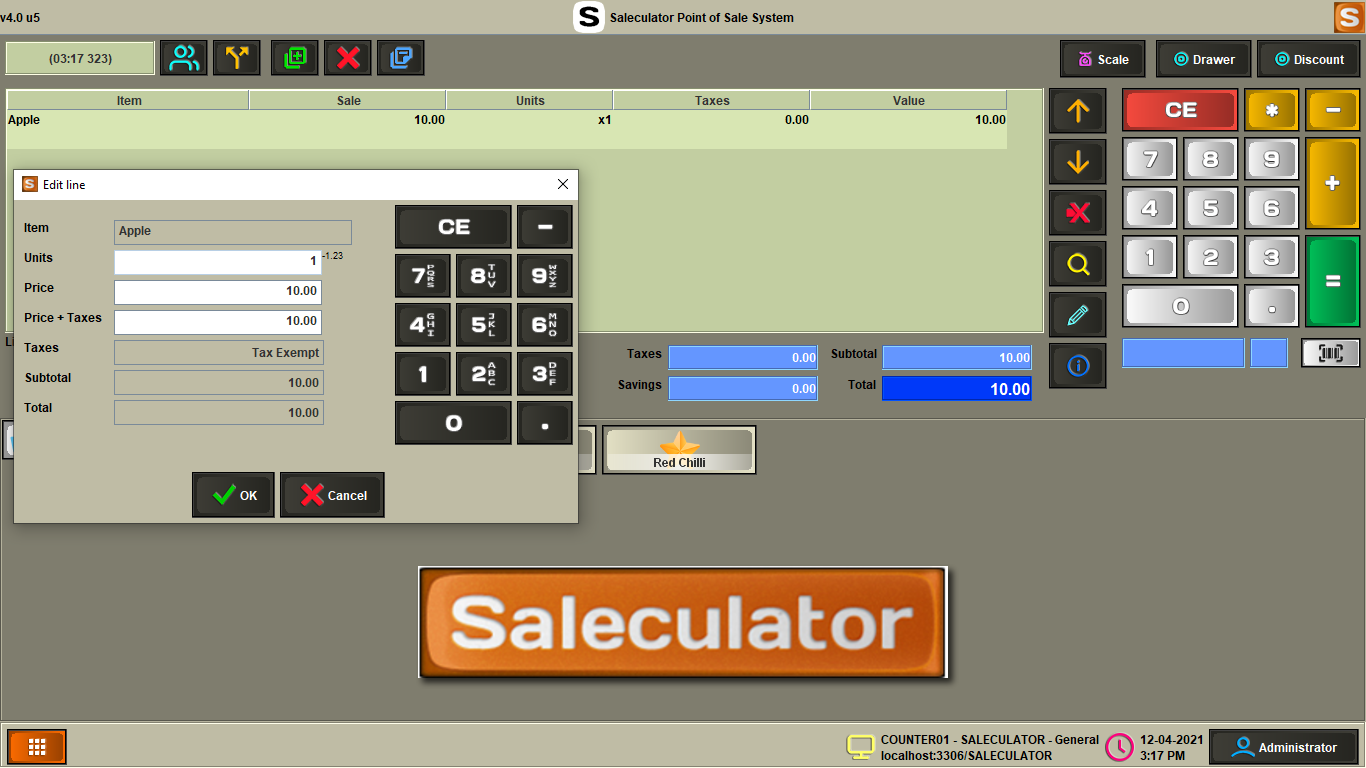Tap 6 MNO key in Edit line dialog
The width and height of the screenshot is (1366, 768).
[x=545, y=325]
